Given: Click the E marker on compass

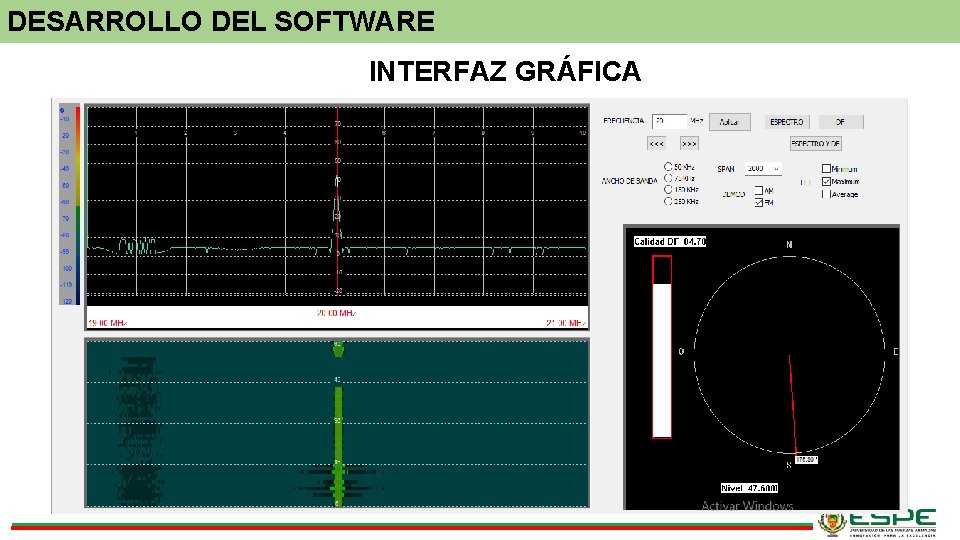Looking at the screenshot, I should 896,351.
